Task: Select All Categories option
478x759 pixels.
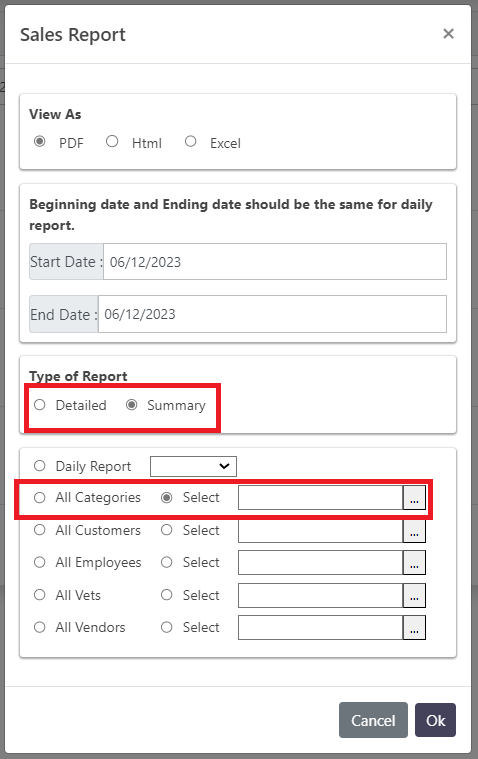Action: point(40,498)
